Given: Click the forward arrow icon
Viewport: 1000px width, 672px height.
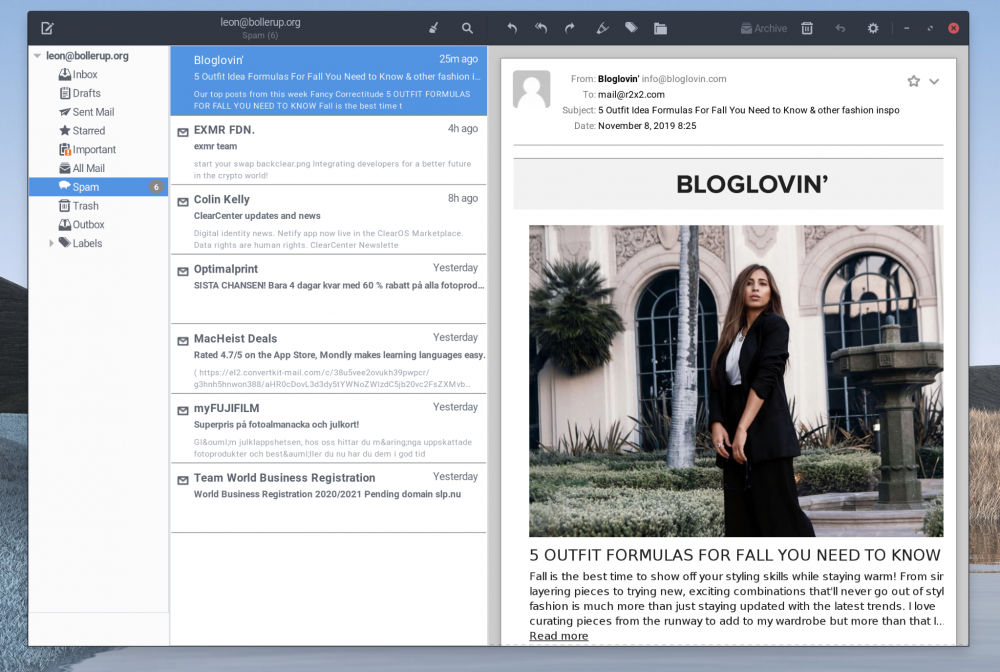Looking at the screenshot, I should (570, 28).
